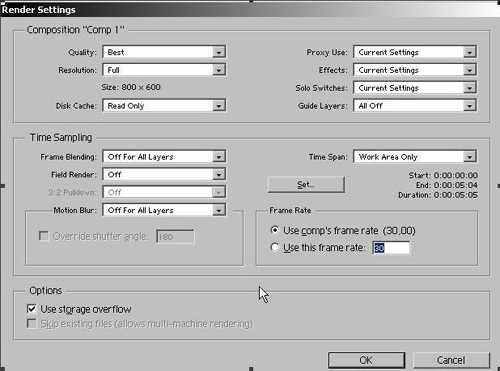The width and height of the screenshot is (500, 371).
Task: Expand the Effects dropdown arrow
Action: pyautogui.click(x=469, y=70)
